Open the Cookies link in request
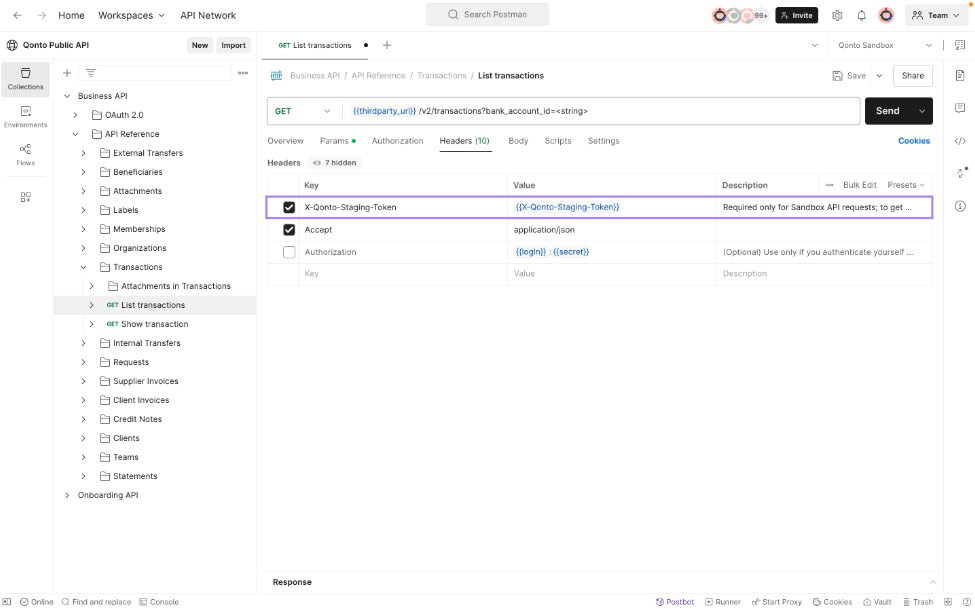This screenshot has width=975, height=609. click(914, 141)
